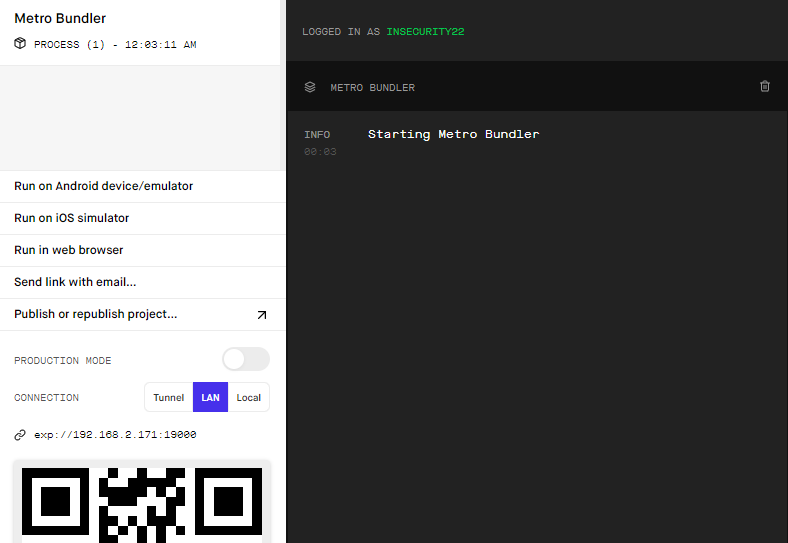This screenshot has height=543, width=788.
Task: Click the external arrow icon for Publish
Action: coord(262,315)
